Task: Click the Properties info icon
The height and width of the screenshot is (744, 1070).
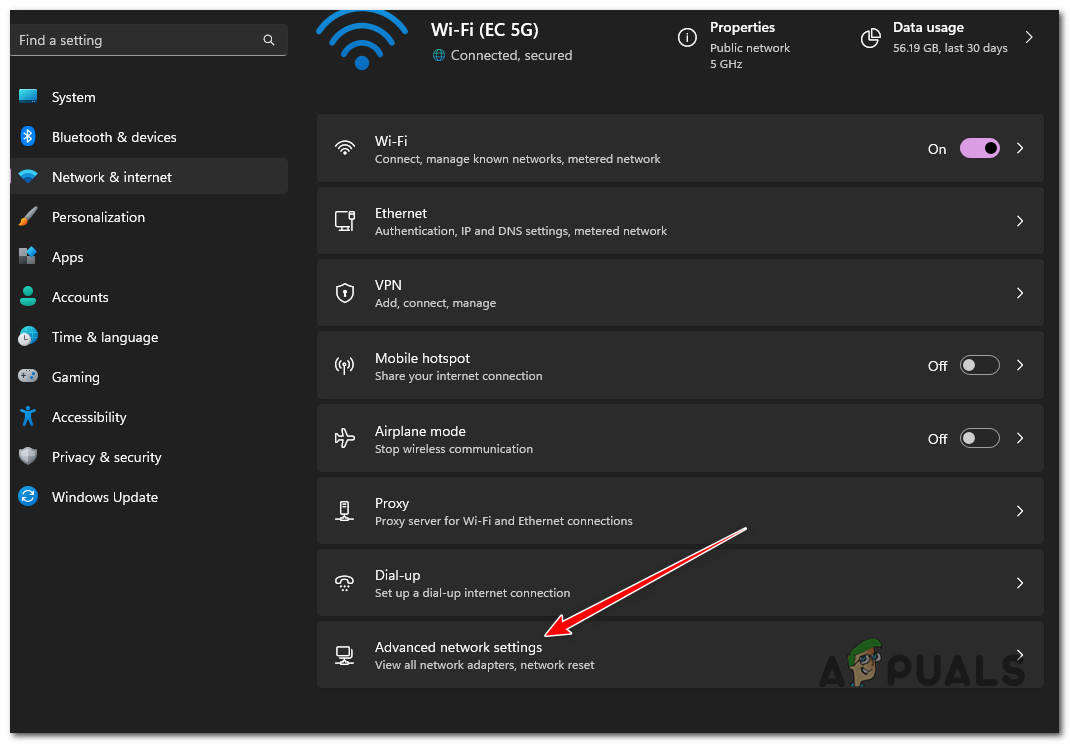Action: coord(687,38)
